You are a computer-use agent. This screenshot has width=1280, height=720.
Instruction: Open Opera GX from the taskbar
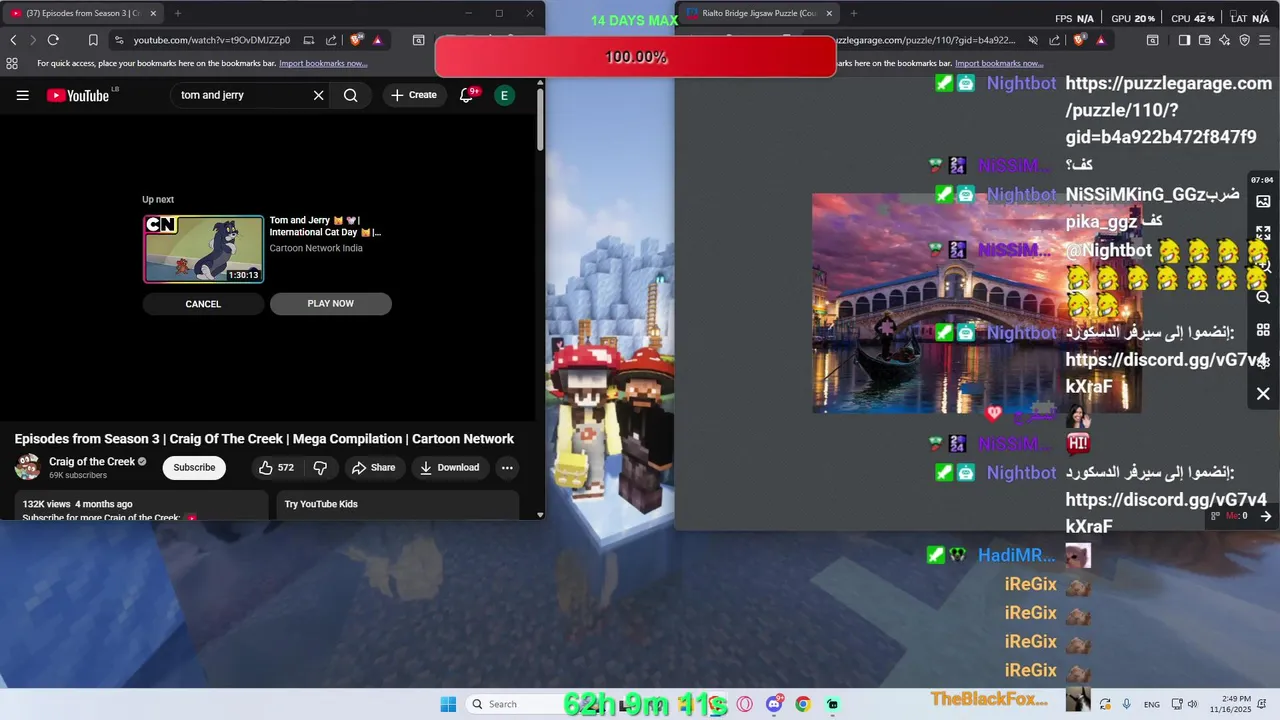[744, 704]
